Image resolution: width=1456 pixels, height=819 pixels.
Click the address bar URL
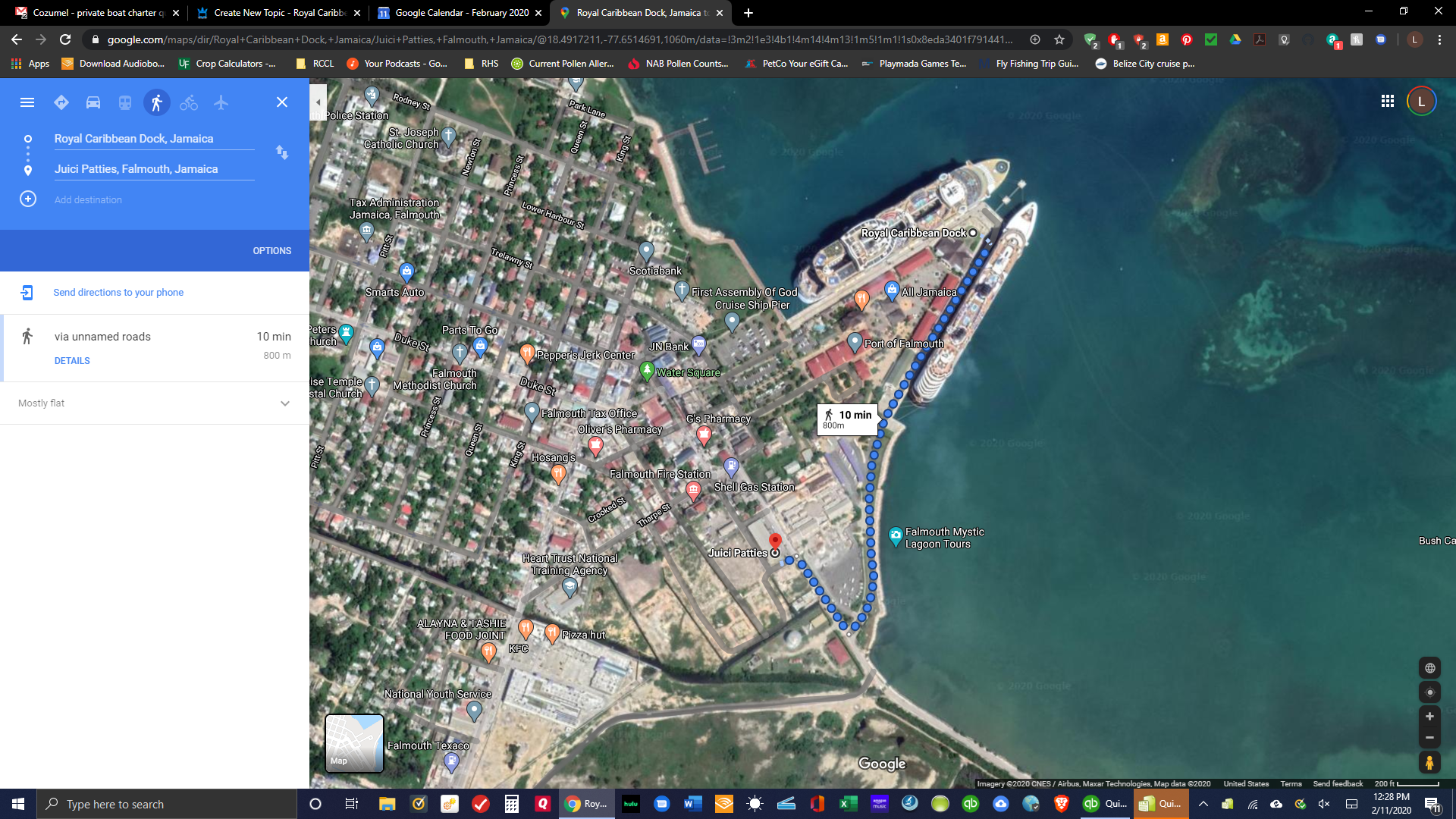560,39
